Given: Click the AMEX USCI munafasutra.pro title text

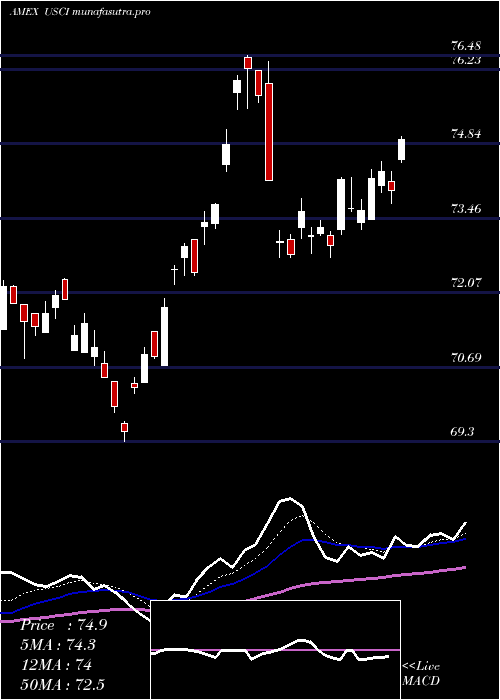Looking at the screenshot, I should coord(80,12).
